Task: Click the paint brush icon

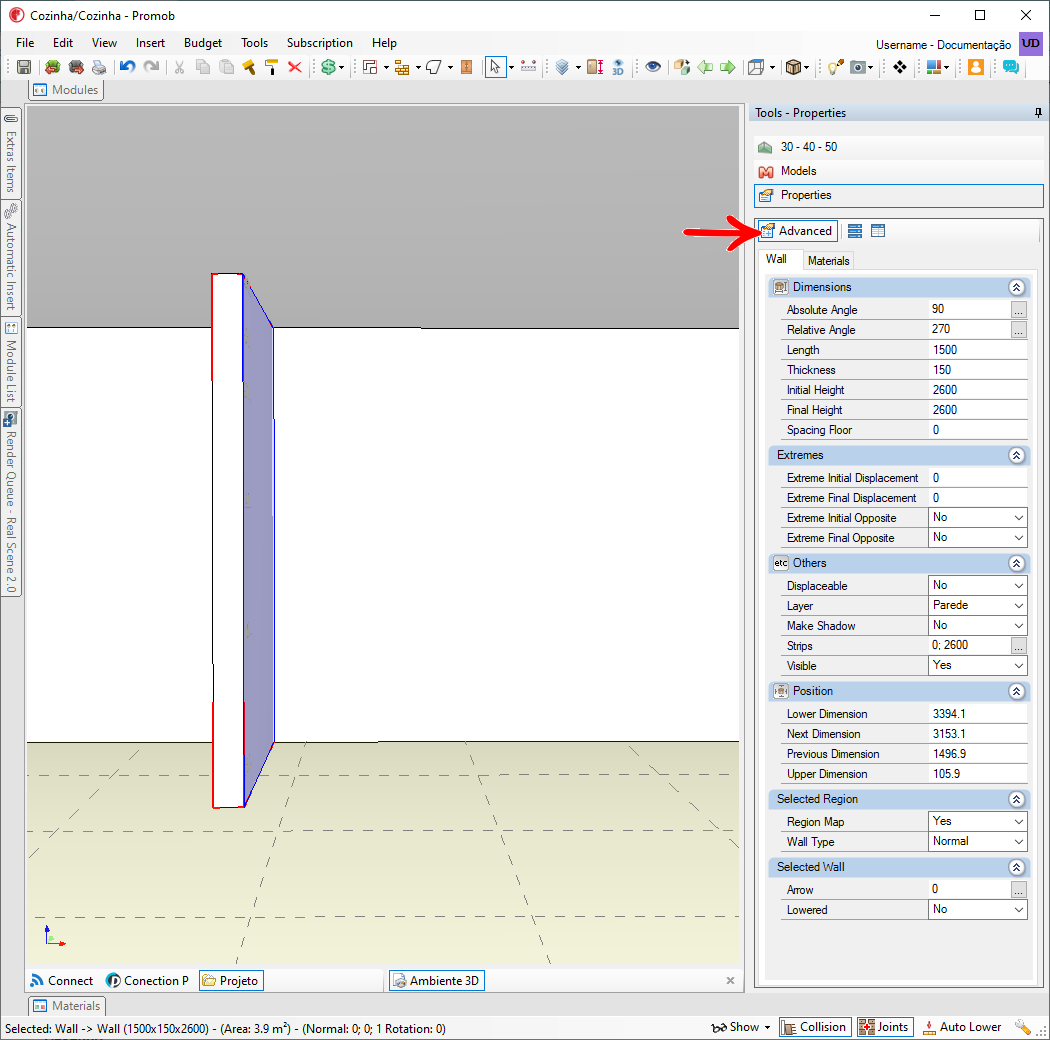Action: point(249,67)
